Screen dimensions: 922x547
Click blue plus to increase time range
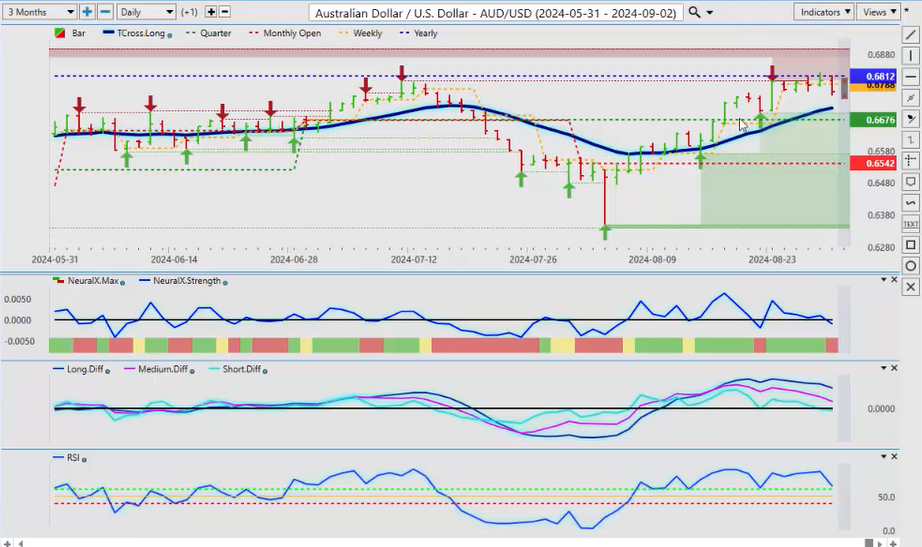(x=88, y=12)
